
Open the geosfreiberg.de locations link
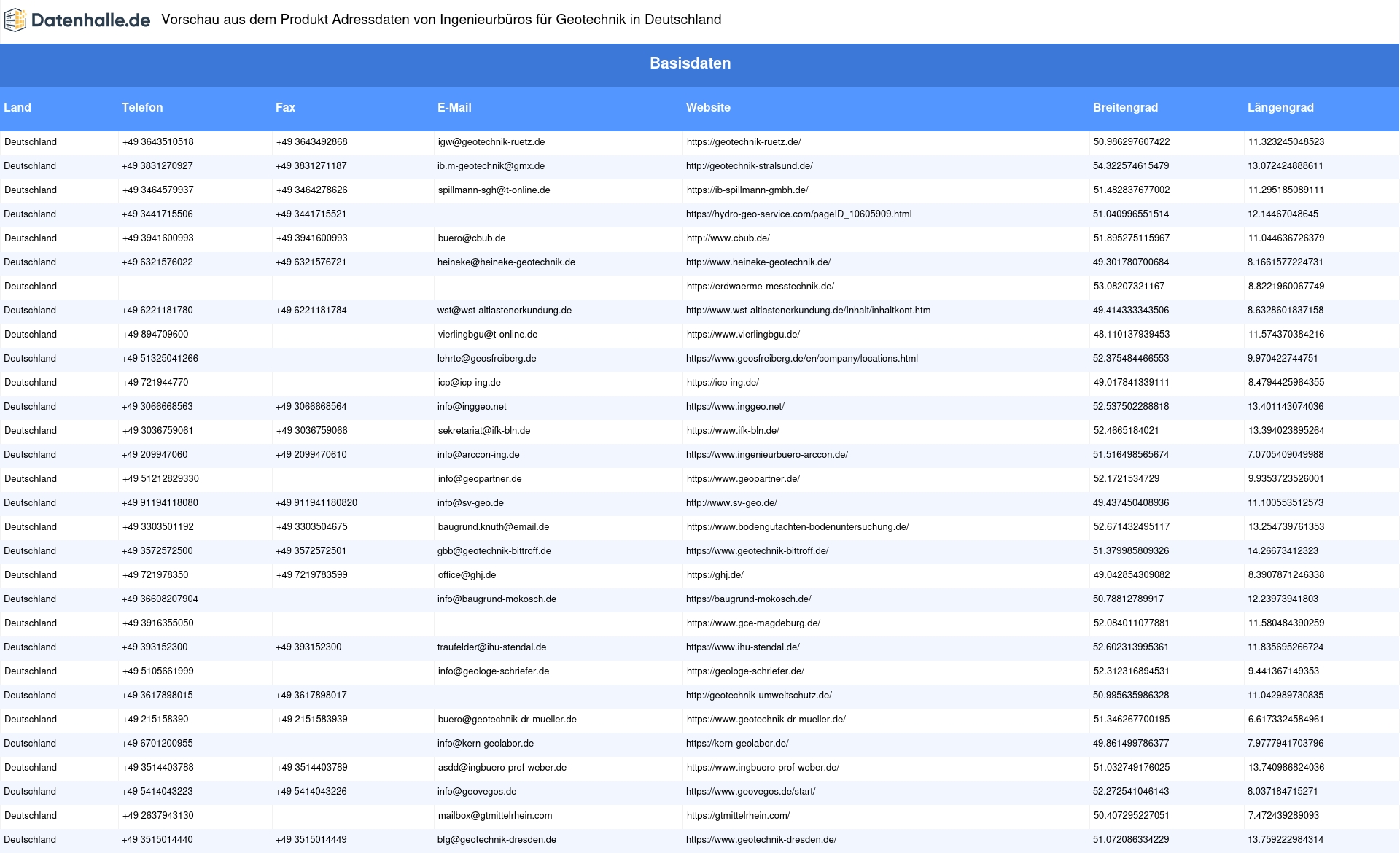tap(802, 359)
